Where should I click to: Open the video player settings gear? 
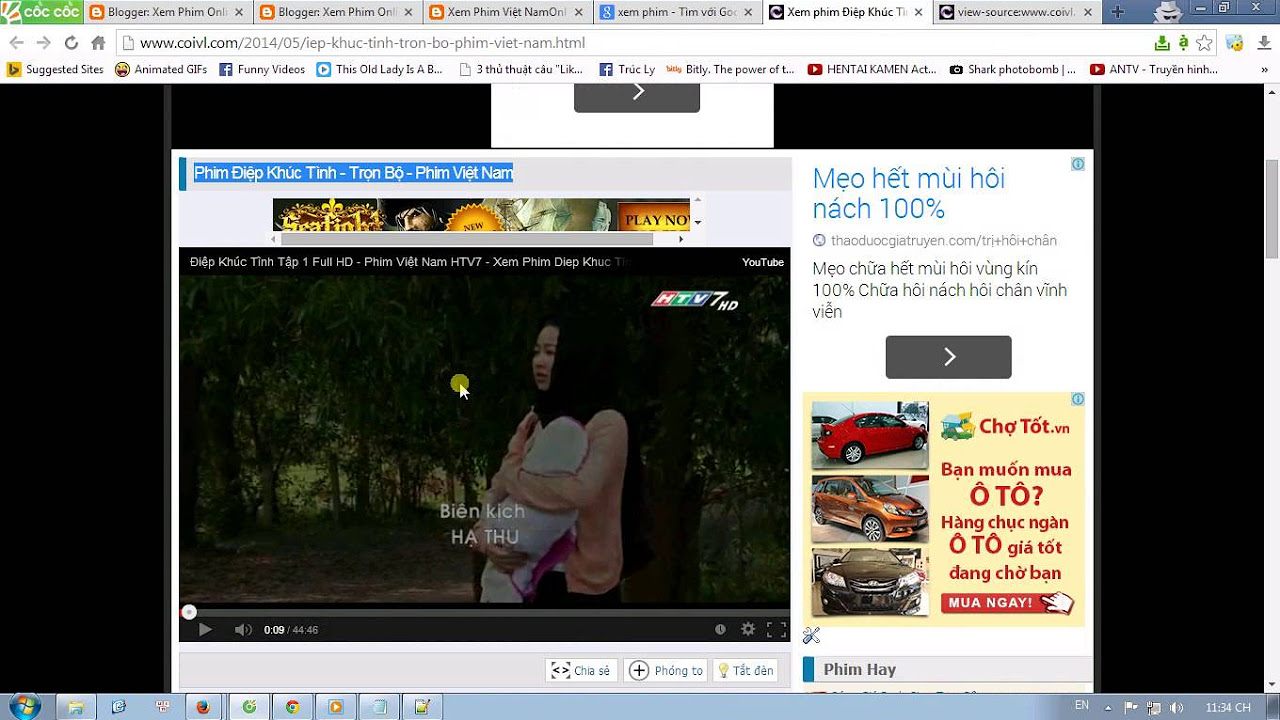pyautogui.click(x=747, y=629)
